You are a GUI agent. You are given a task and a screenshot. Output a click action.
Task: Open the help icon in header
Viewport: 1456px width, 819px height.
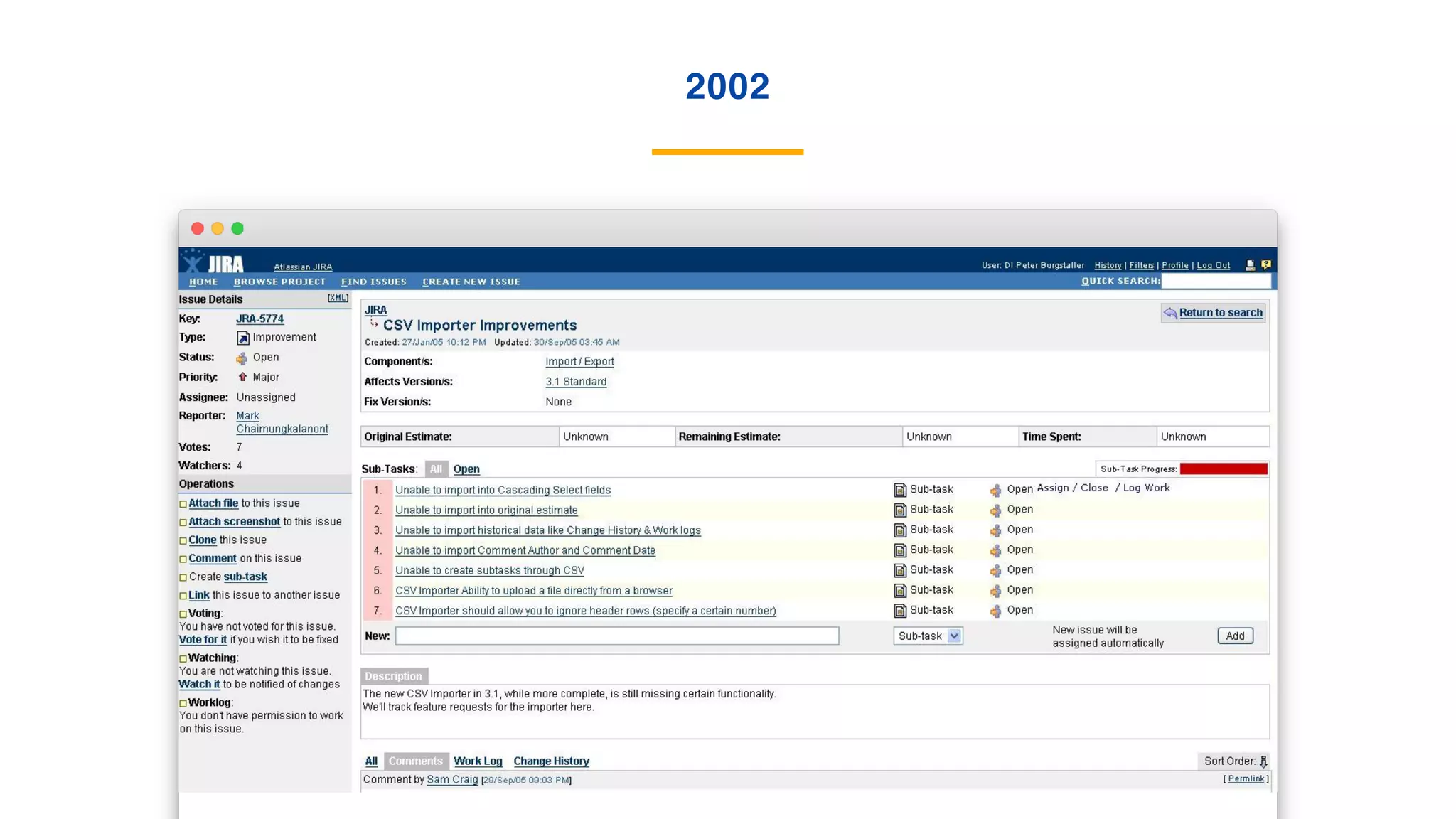pyautogui.click(x=1265, y=264)
